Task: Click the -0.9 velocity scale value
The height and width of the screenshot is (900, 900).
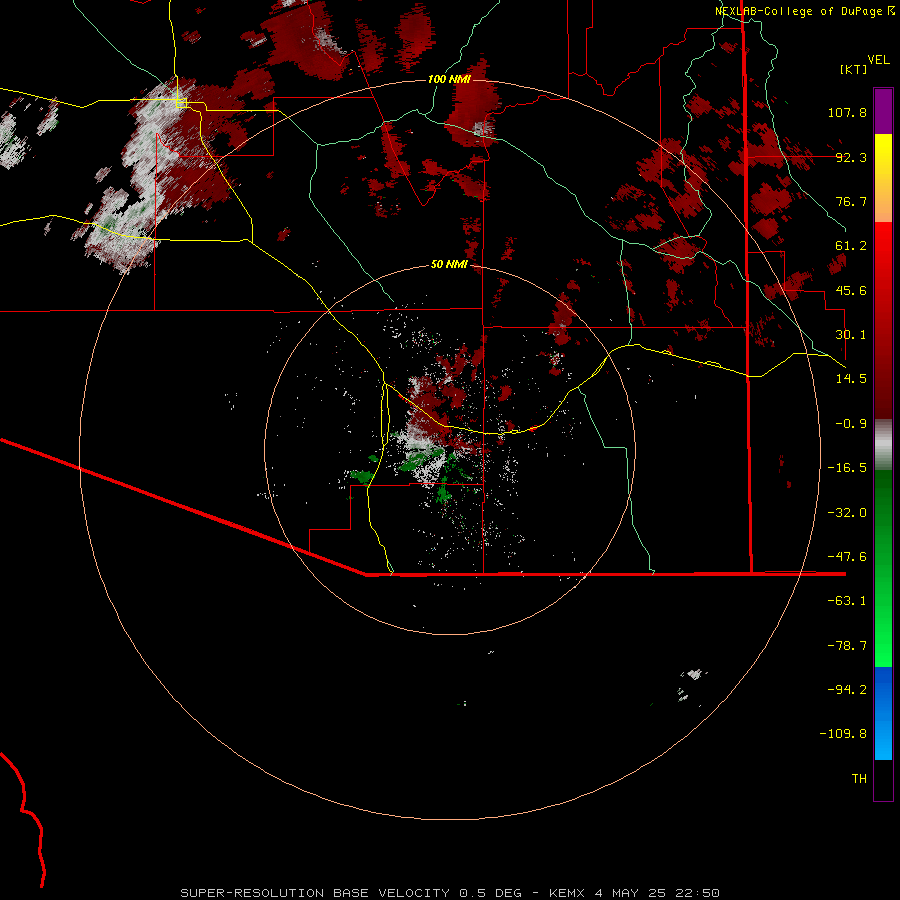Action: 851,424
